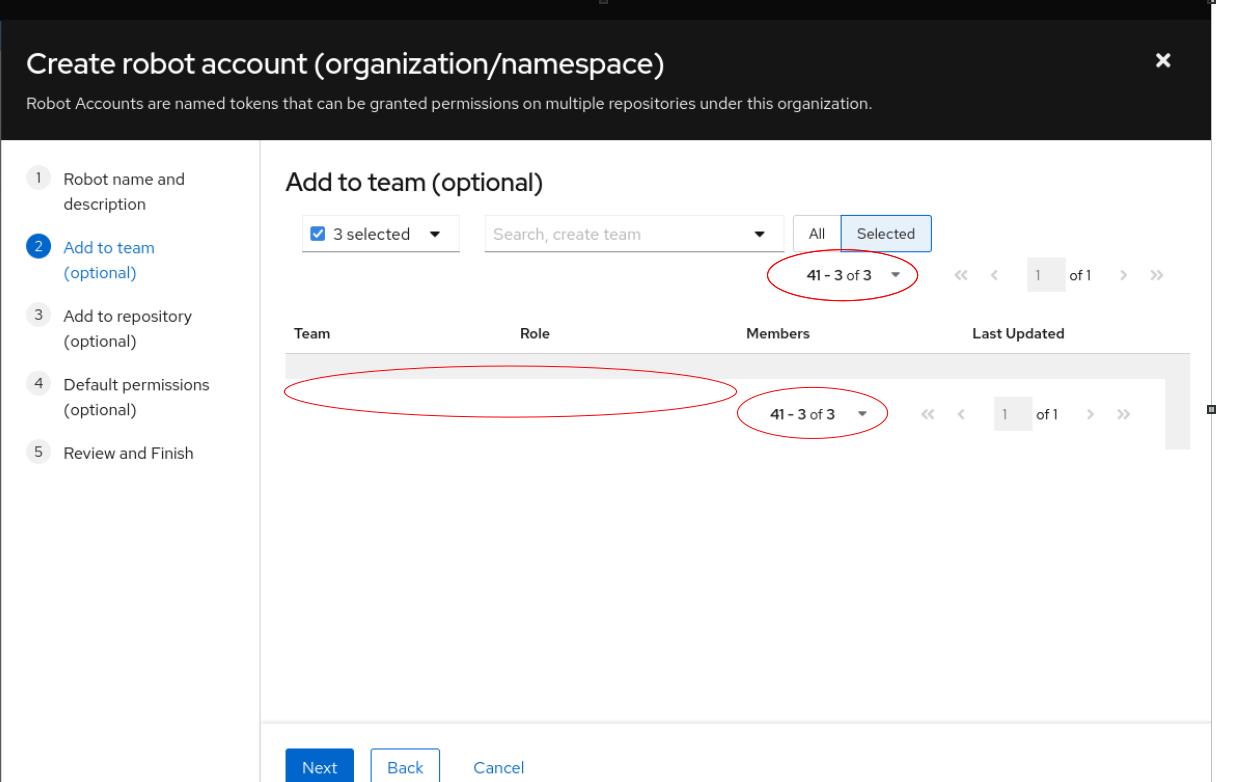The width and height of the screenshot is (1246, 782).
Task: Go to next page in bottom pagination
Action: pyautogui.click(x=1091, y=414)
